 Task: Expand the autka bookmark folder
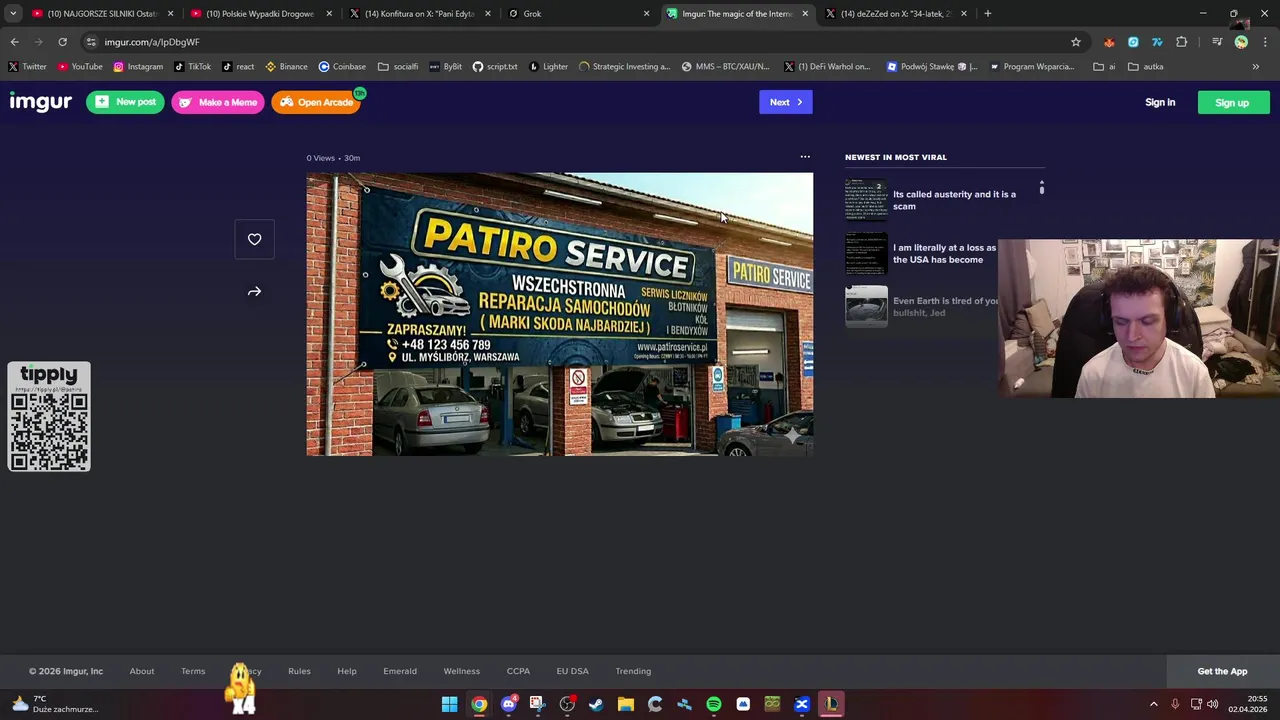click(1146, 67)
